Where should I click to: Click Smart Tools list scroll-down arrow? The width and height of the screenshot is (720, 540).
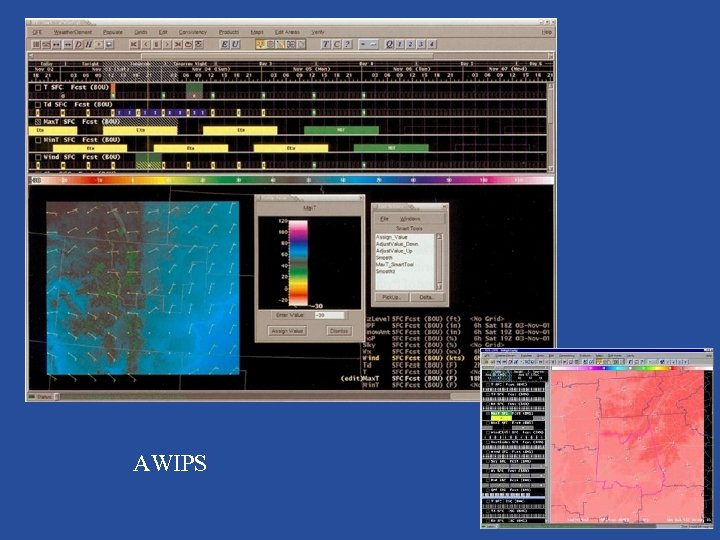pos(439,286)
